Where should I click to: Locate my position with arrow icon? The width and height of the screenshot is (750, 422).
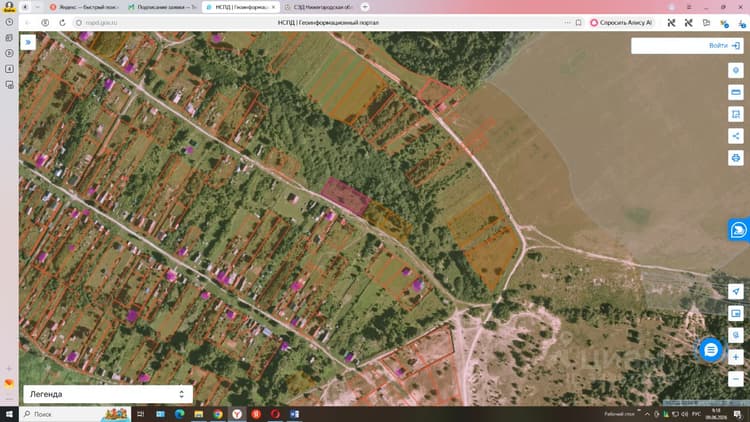(x=736, y=291)
